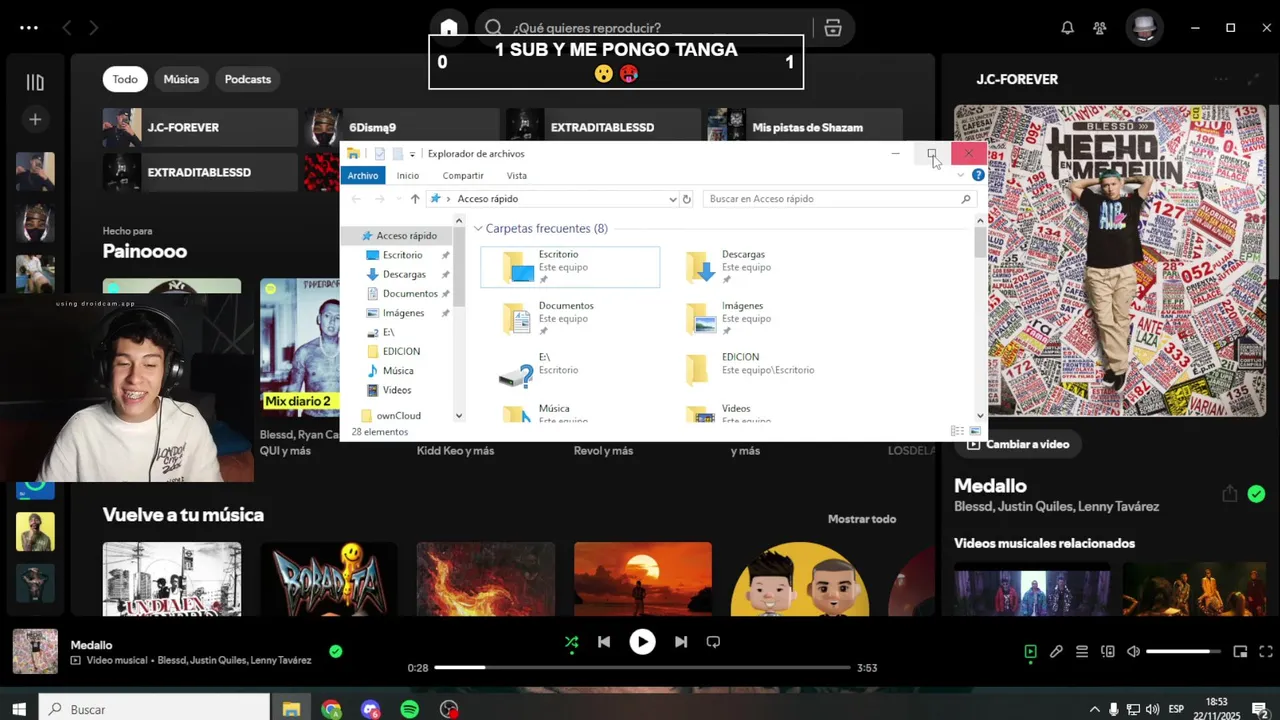The height and width of the screenshot is (720, 1280).
Task: Select Documentos in Explorer navigation pane
Action: point(410,293)
